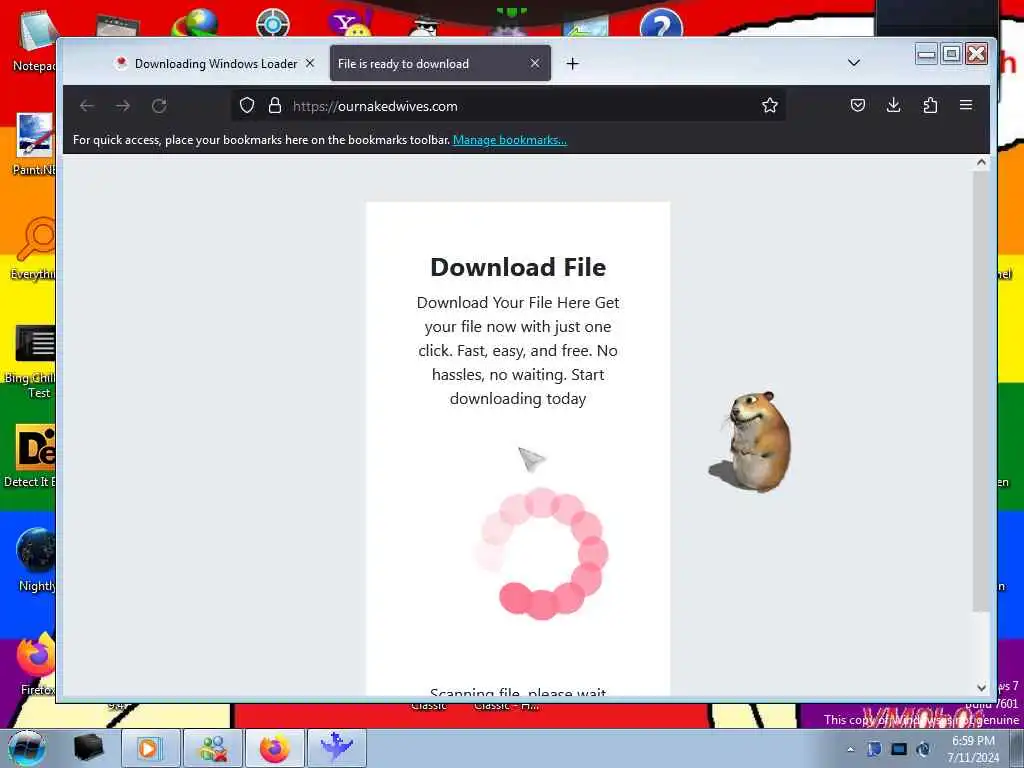Image resolution: width=1024 pixels, height=768 pixels.
Task: Switch to Firefox in taskbar
Action: click(x=274, y=748)
